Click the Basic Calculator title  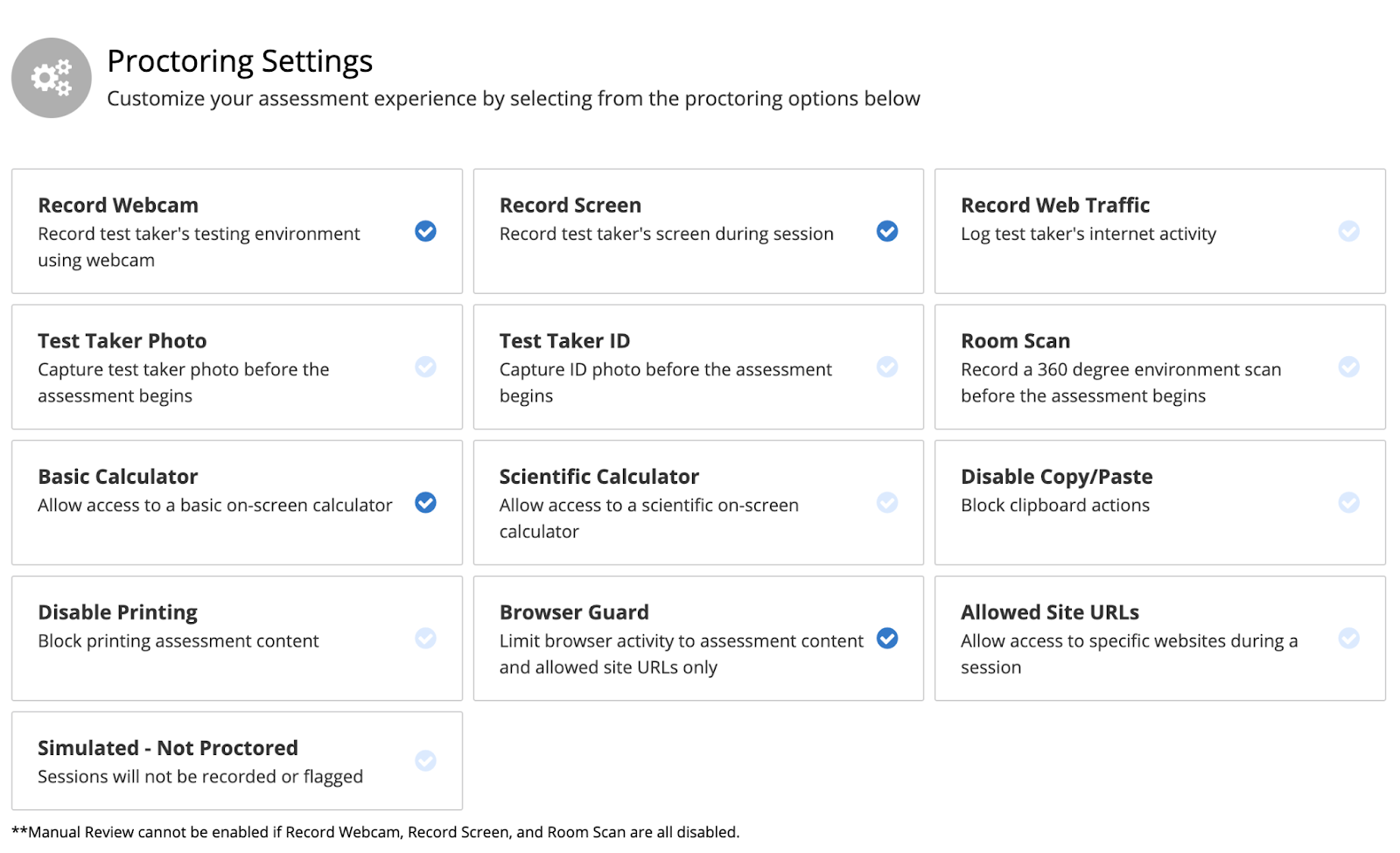click(118, 477)
